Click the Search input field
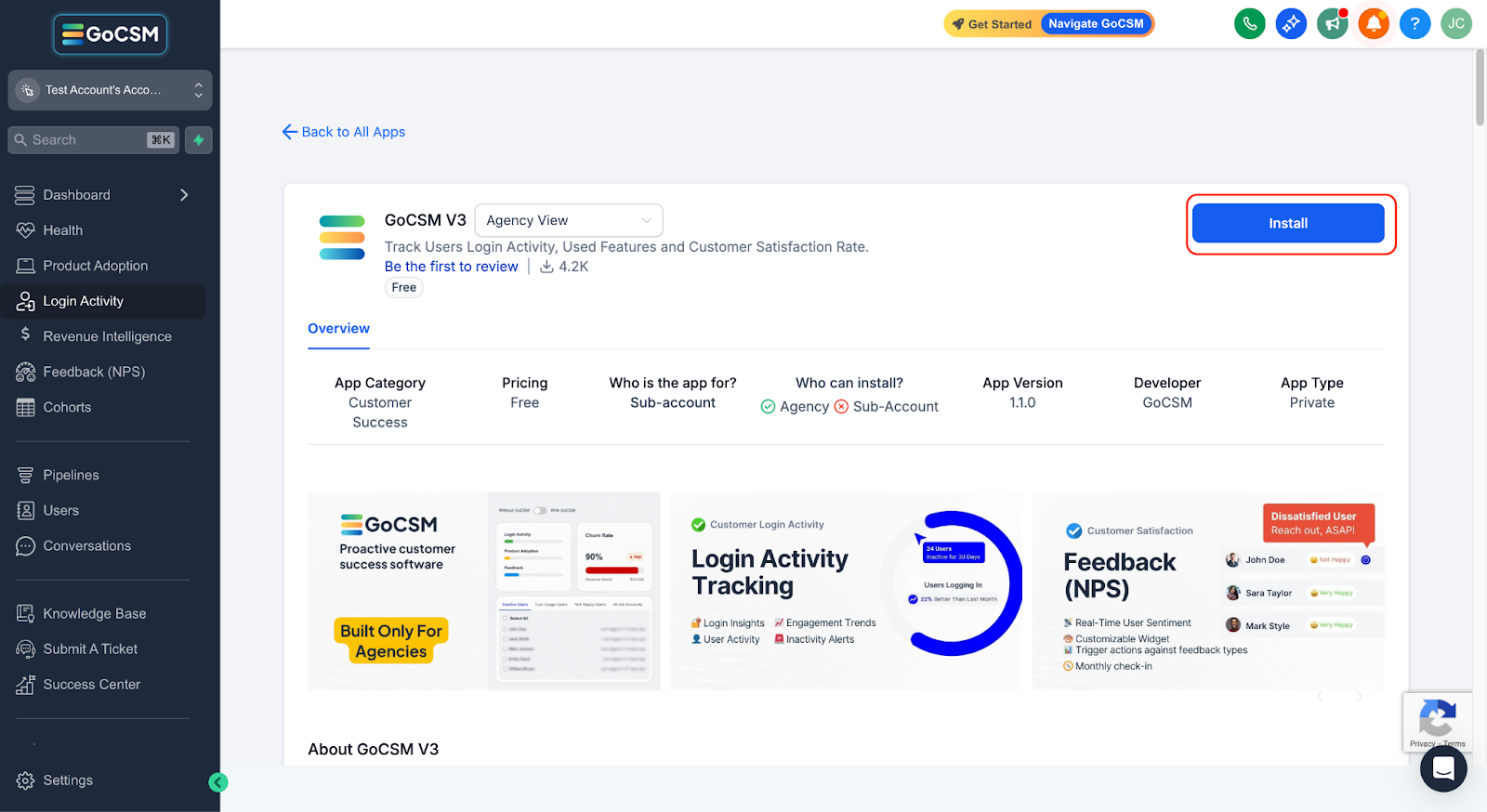Viewport: 1487px width, 812px height. point(93,140)
